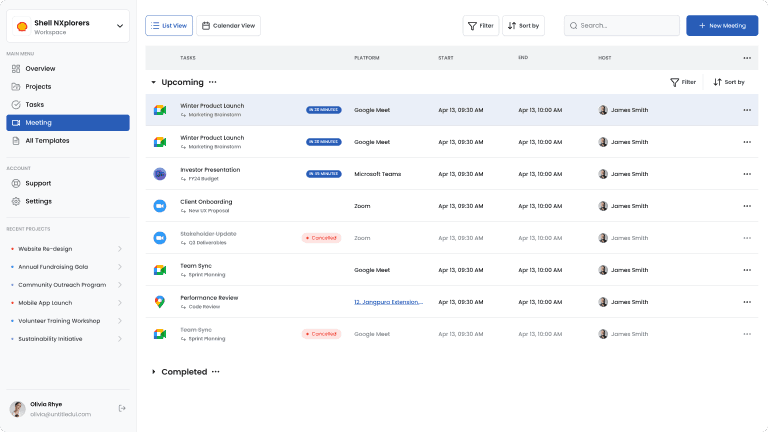
Task: Click the Sort by button in Upcoming section
Action: (x=729, y=82)
